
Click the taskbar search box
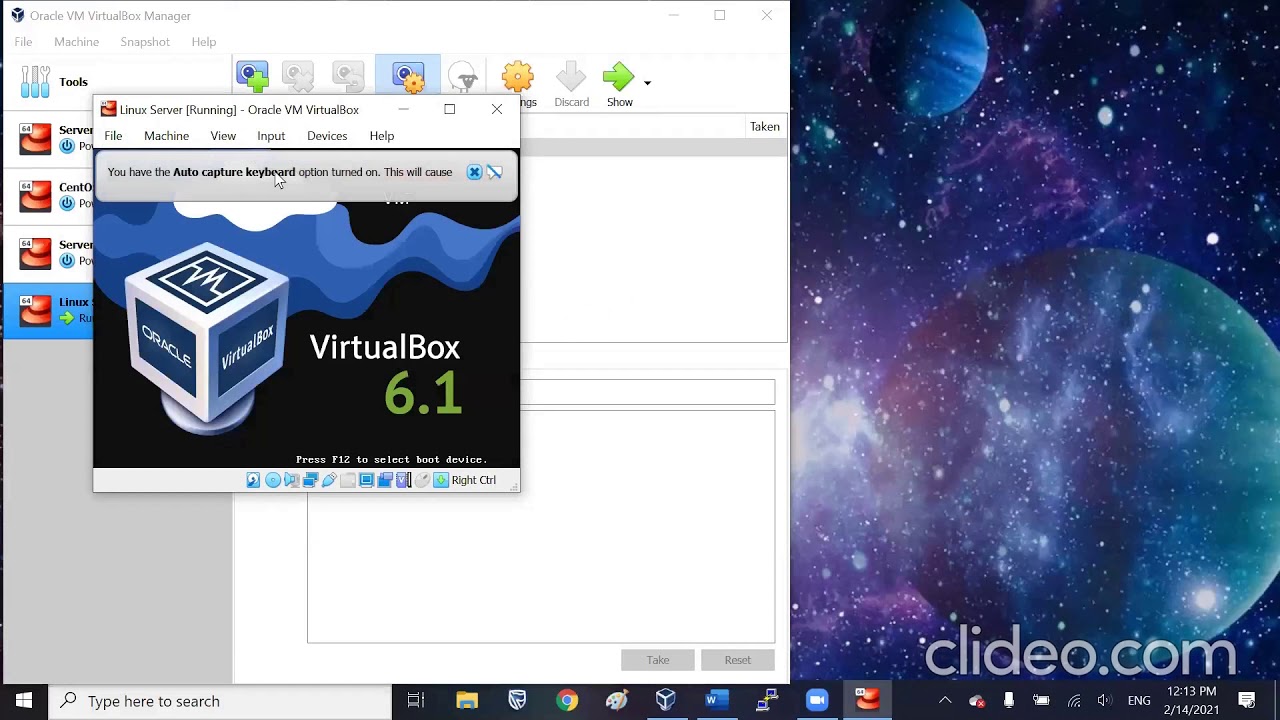point(220,701)
